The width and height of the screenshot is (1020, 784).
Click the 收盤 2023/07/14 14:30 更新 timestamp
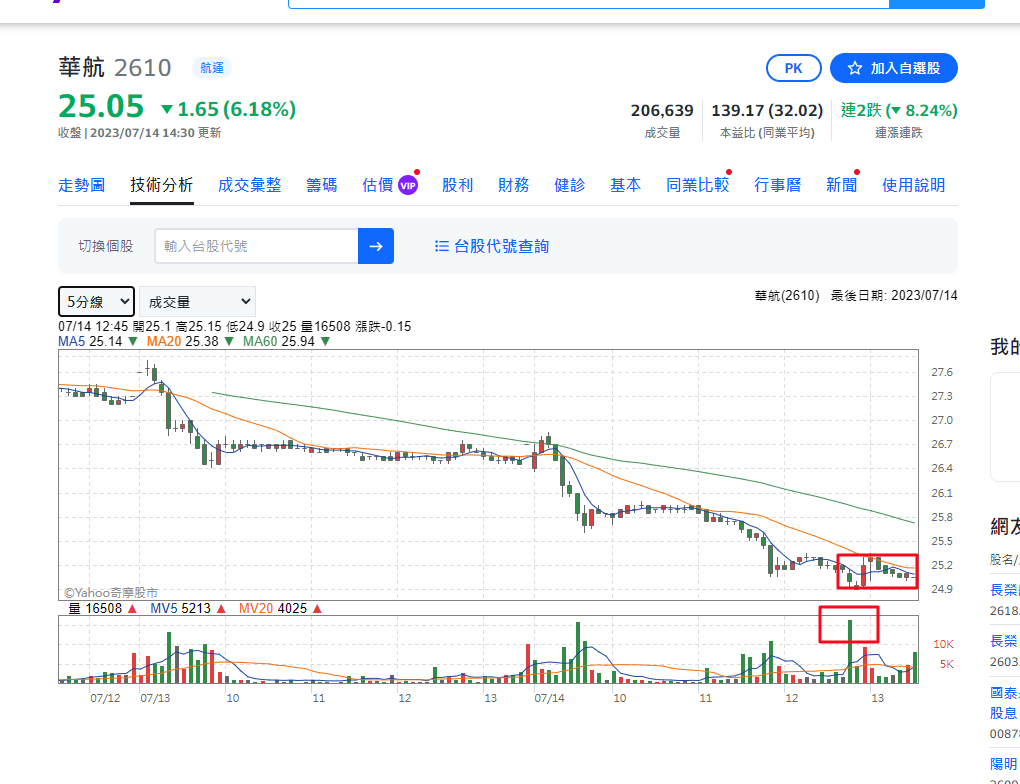click(x=139, y=133)
